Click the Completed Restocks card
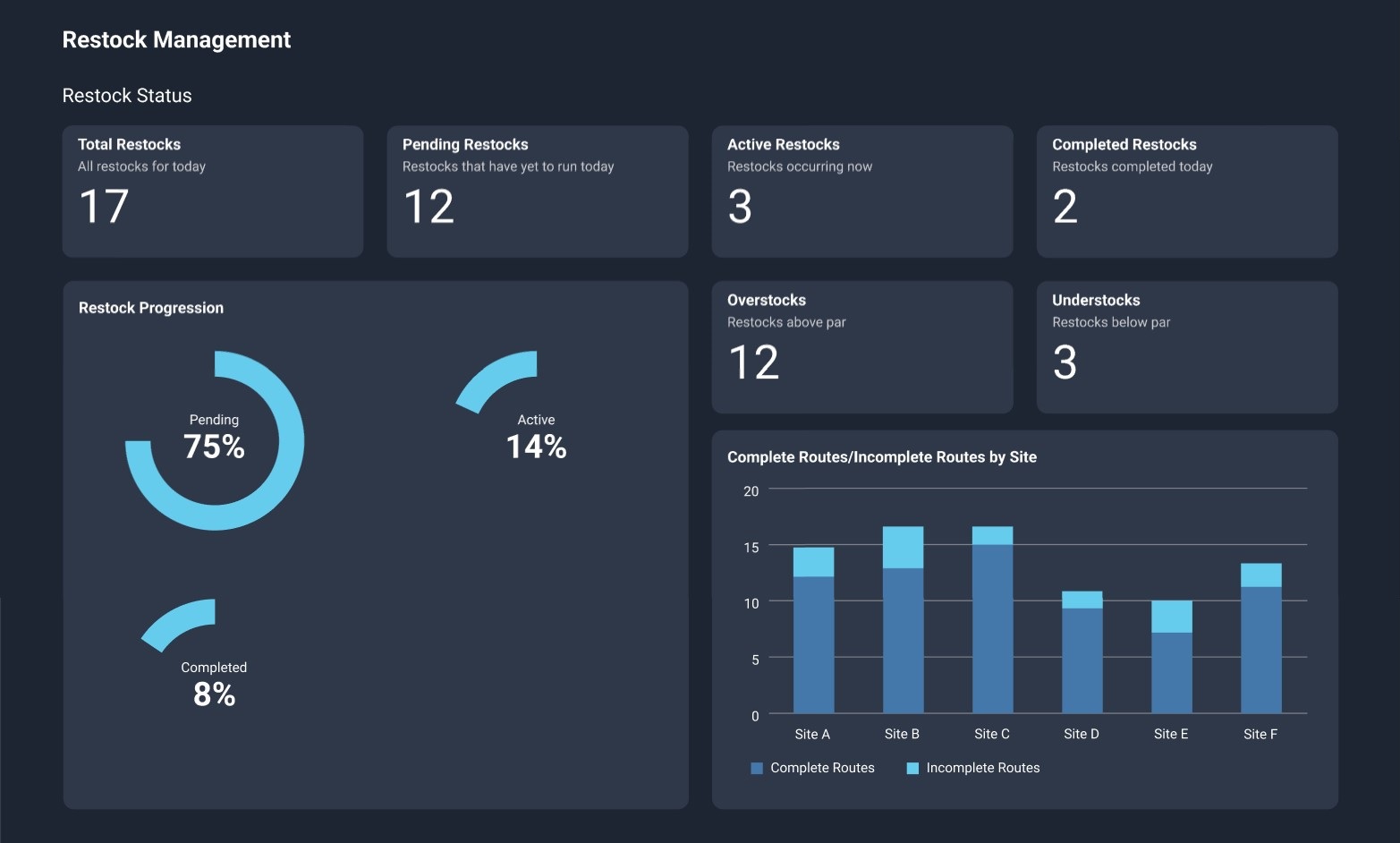Image resolution: width=1400 pixels, height=843 pixels. (x=1186, y=192)
